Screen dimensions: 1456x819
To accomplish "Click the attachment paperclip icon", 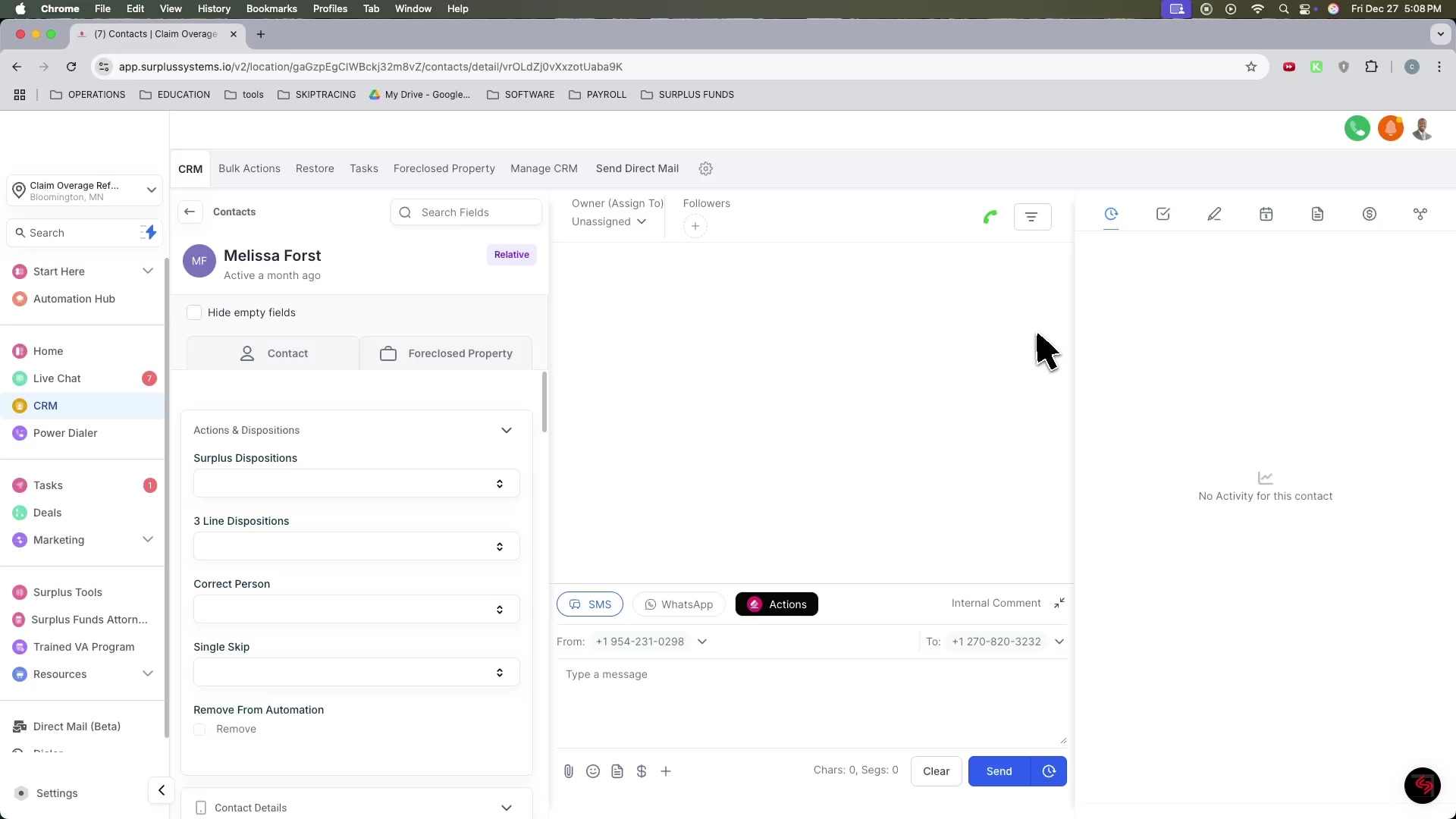I will click(569, 771).
